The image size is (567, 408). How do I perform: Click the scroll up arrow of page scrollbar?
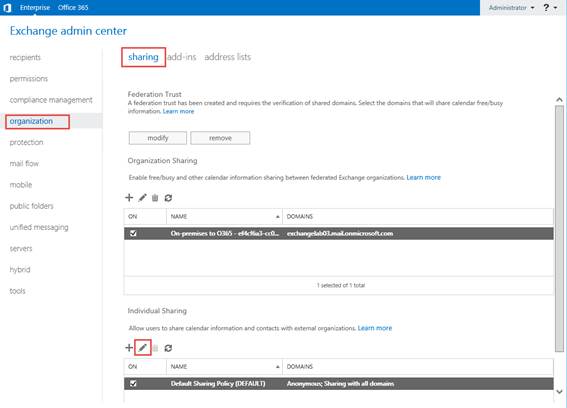tap(559, 100)
